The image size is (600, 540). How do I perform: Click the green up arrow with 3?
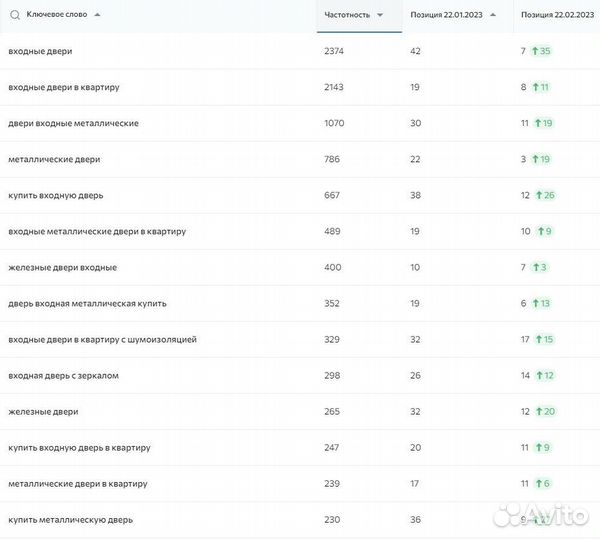tap(536, 267)
